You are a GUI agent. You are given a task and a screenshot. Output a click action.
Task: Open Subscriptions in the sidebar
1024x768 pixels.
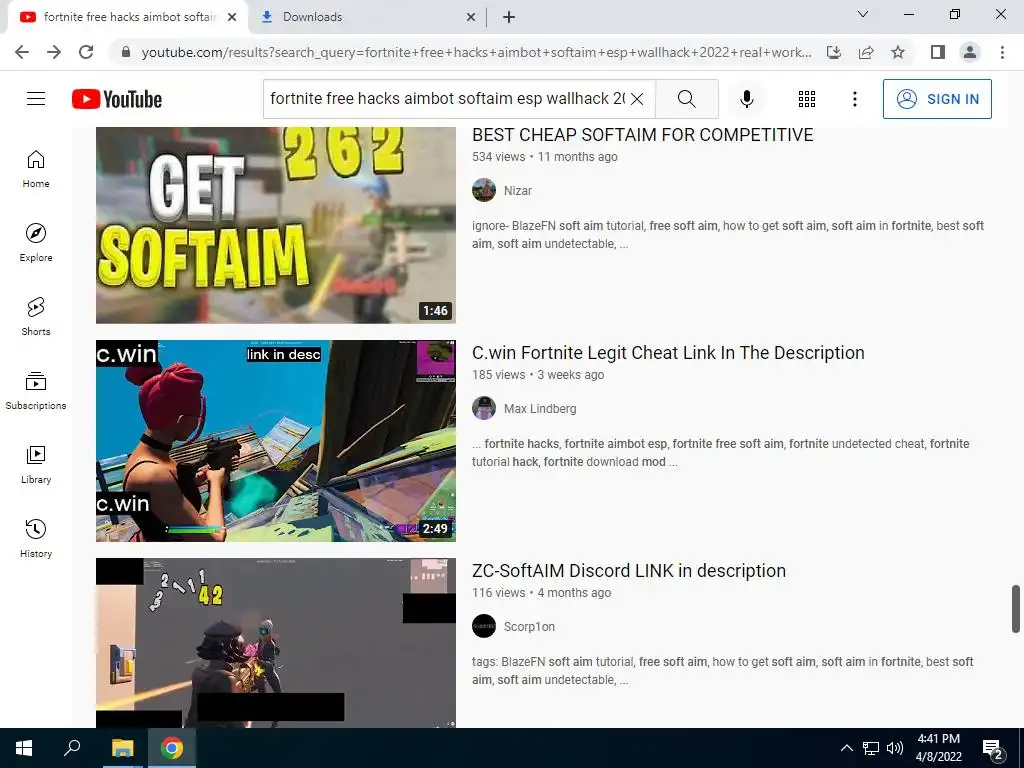coord(36,391)
